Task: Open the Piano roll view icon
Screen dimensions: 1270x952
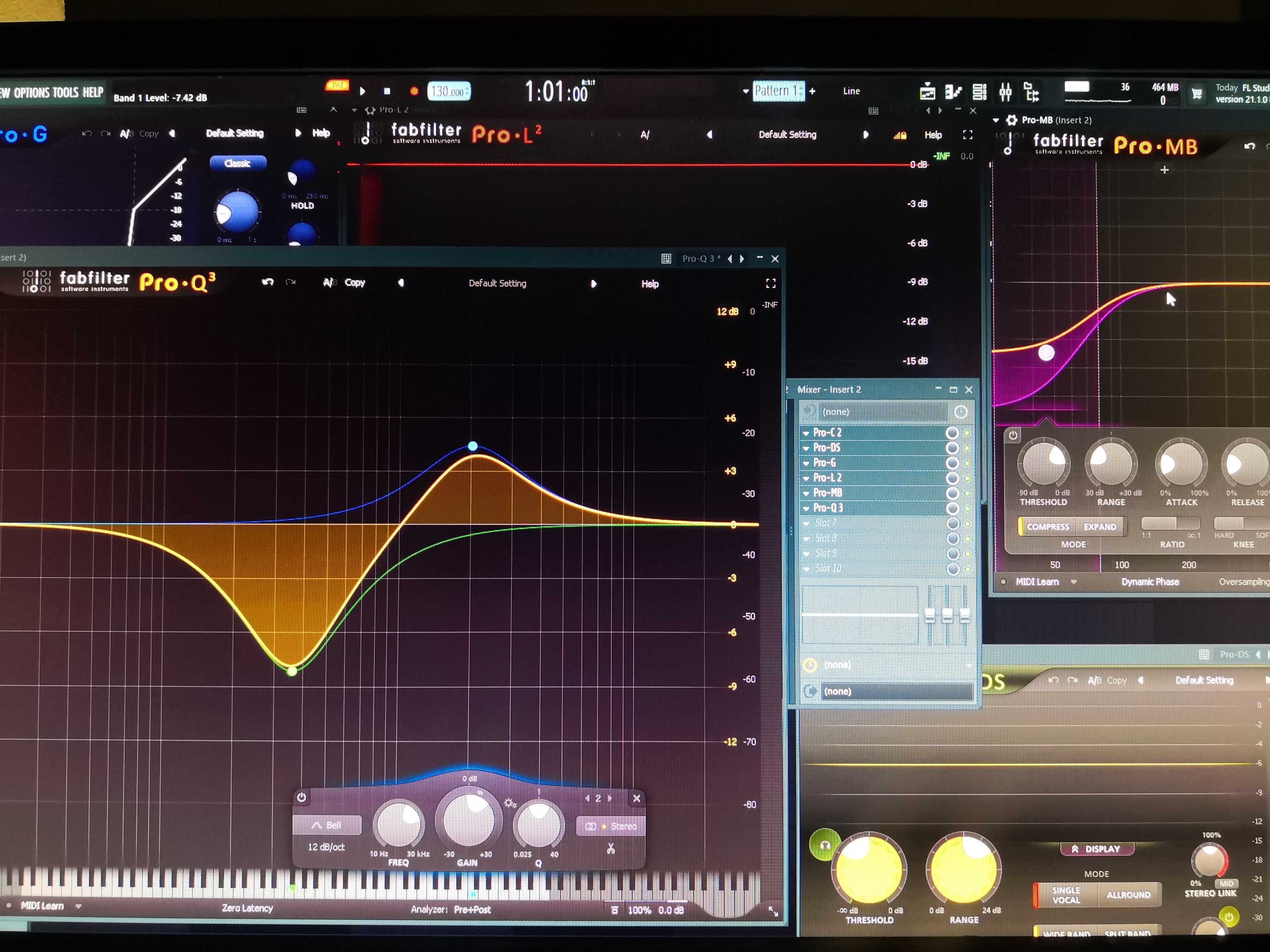Action: click(953, 91)
